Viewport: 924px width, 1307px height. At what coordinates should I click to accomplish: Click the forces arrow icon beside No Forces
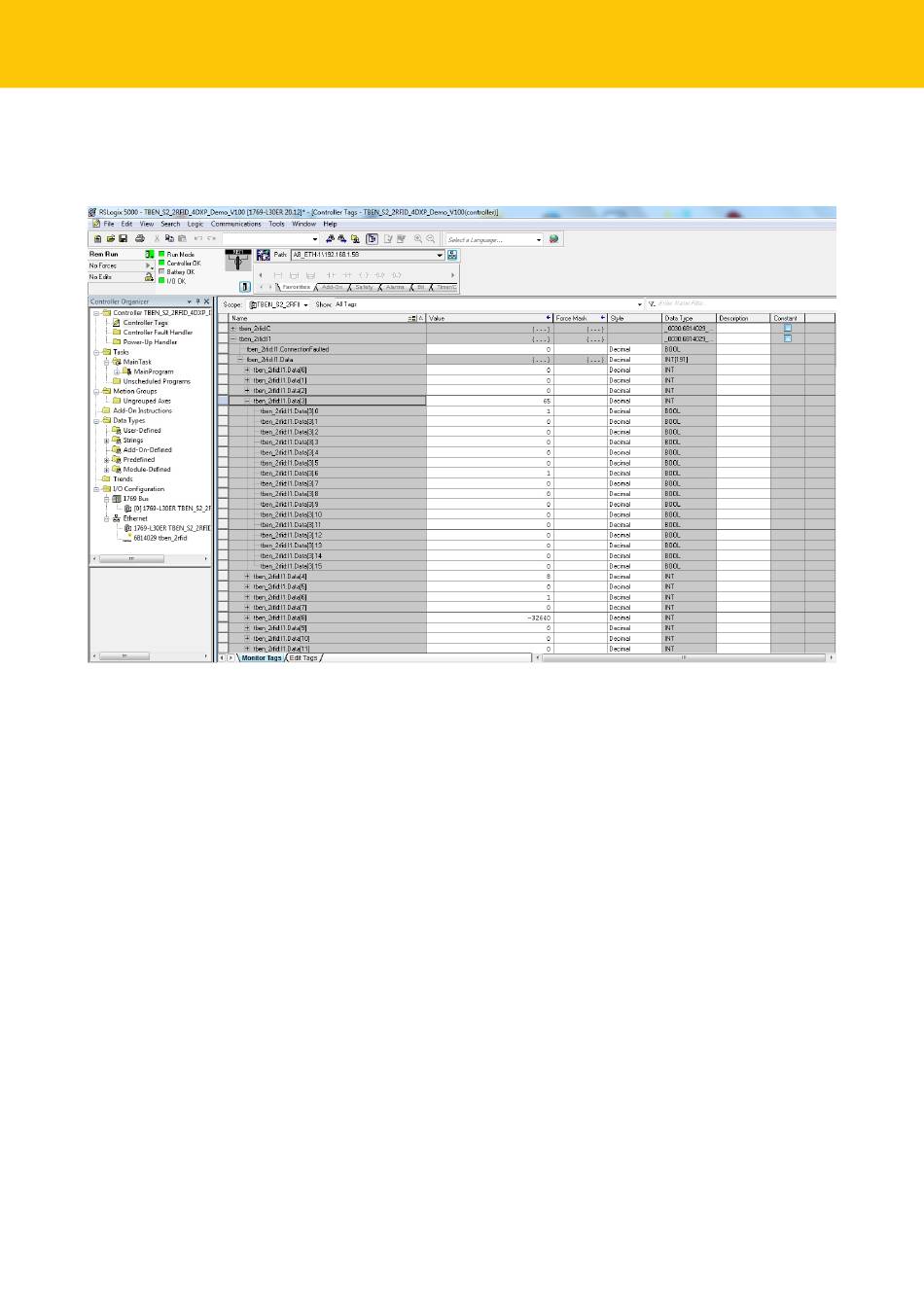tap(149, 265)
